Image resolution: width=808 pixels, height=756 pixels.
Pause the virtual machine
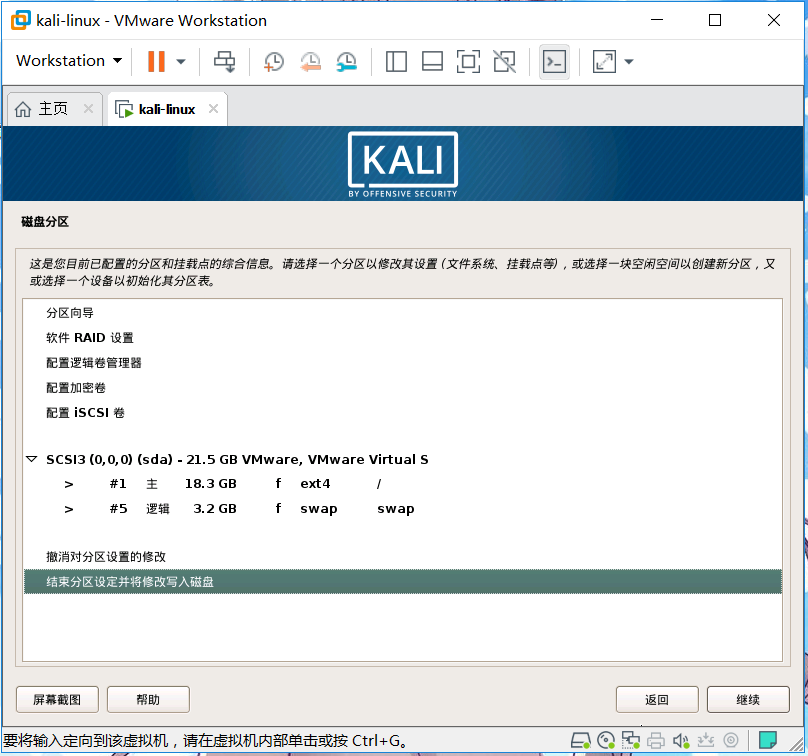tap(156, 61)
